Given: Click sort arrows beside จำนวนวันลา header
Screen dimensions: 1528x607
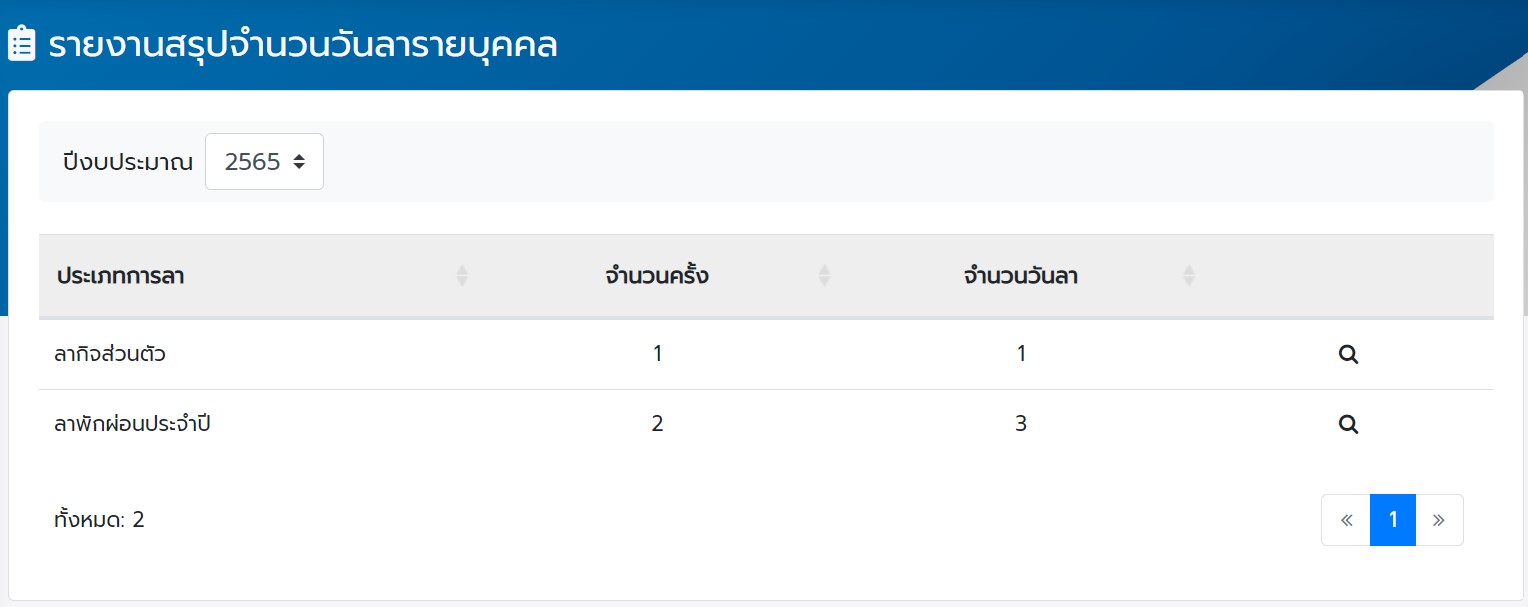Looking at the screenshot, I should coord(1189,276).
